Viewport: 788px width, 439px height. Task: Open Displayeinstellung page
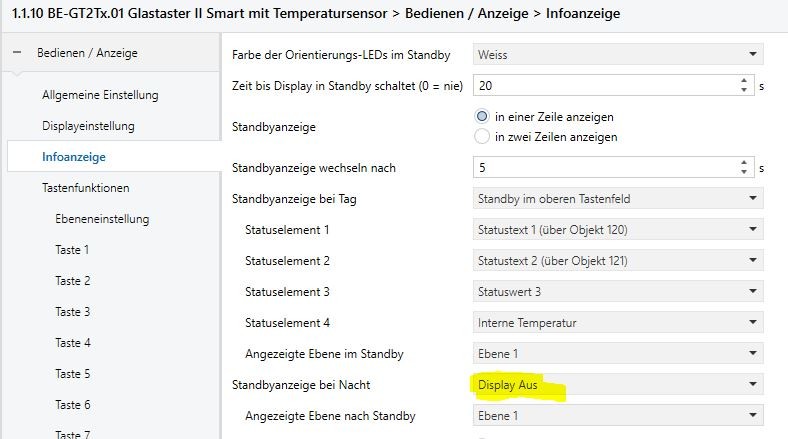coord(88,126)
